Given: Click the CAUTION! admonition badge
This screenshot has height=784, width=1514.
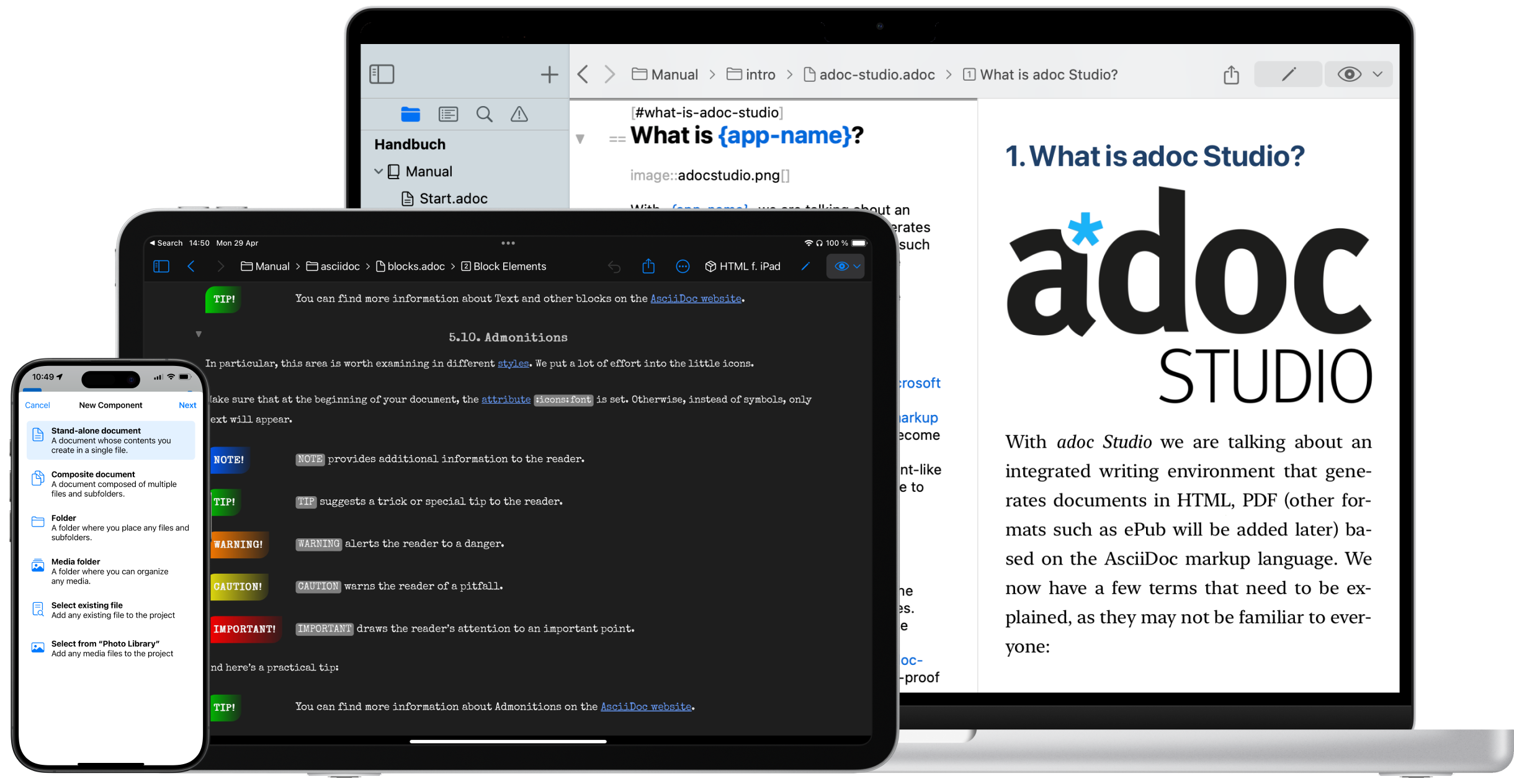Looking at the screenshot, I should pos(238,587).
